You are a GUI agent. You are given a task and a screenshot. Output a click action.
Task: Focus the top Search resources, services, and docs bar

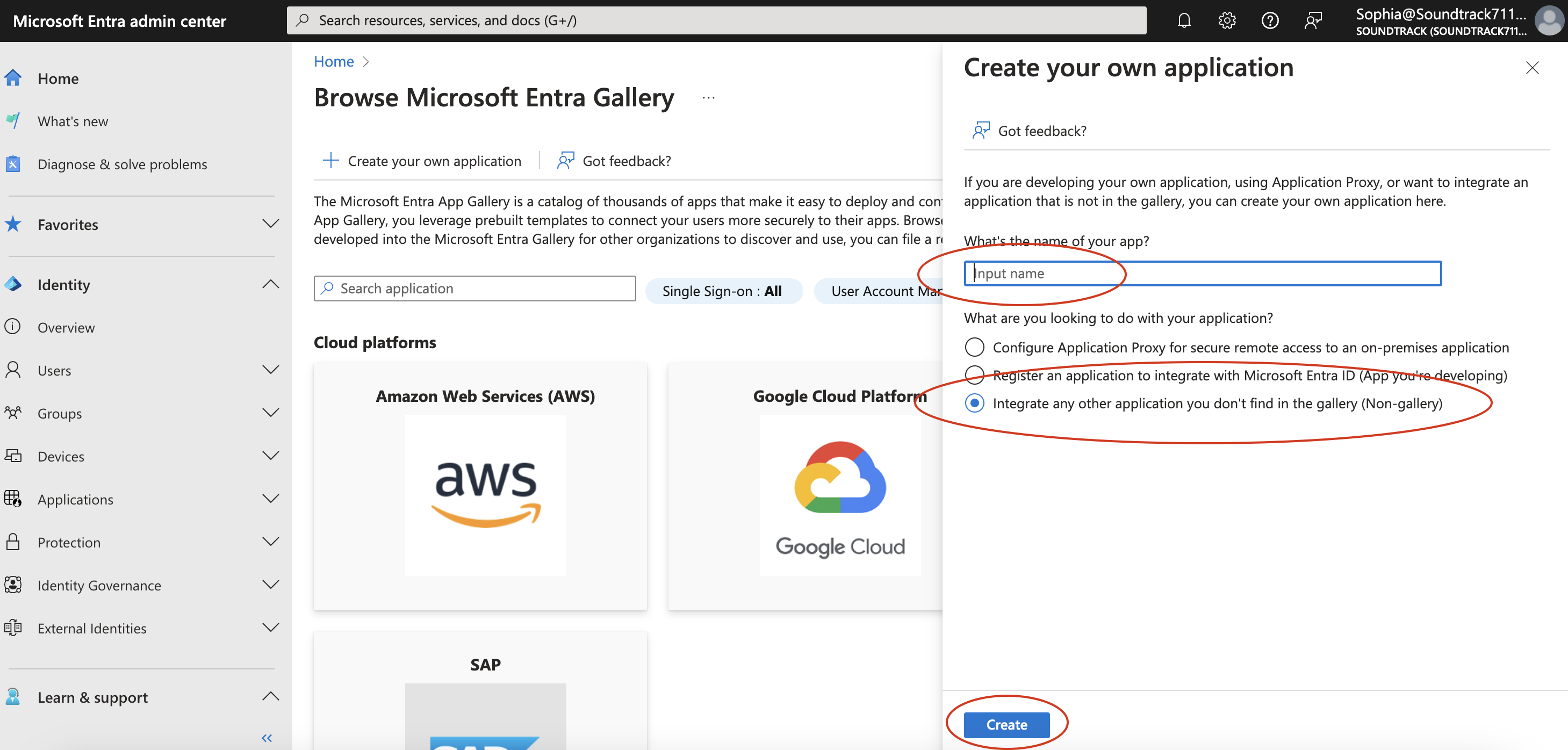[x=716, y=21]
